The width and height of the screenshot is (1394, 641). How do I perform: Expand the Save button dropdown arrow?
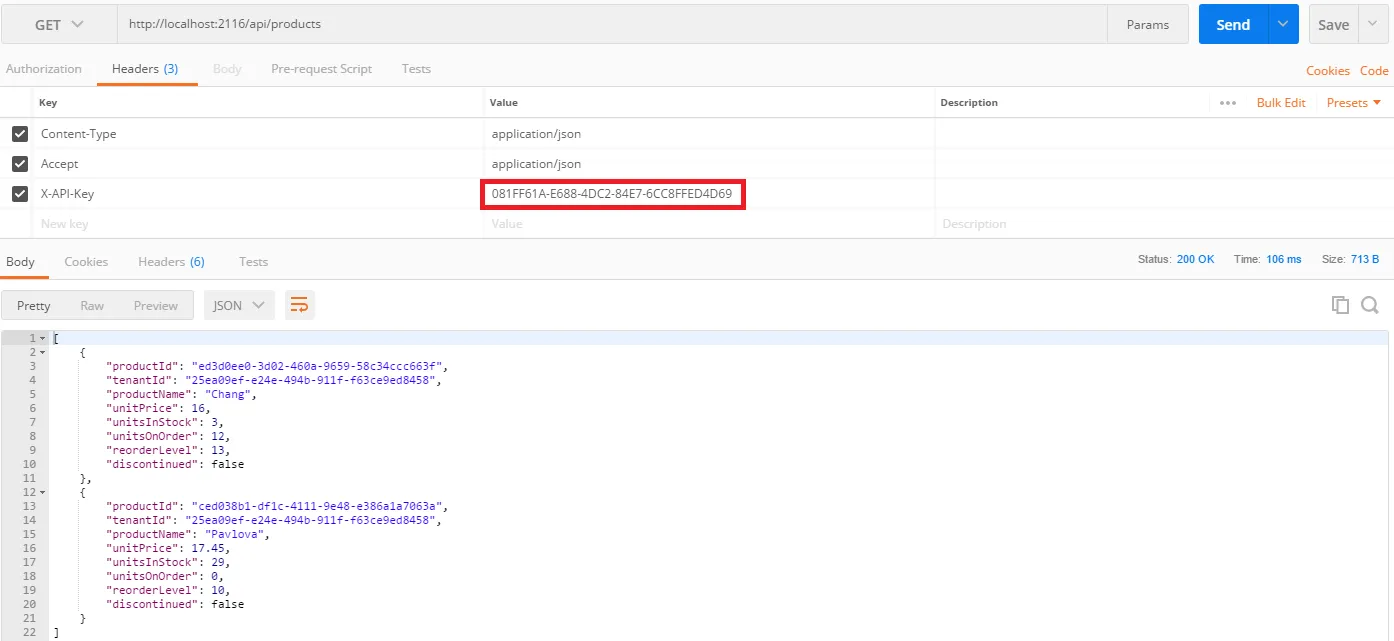pos(1371,25)
